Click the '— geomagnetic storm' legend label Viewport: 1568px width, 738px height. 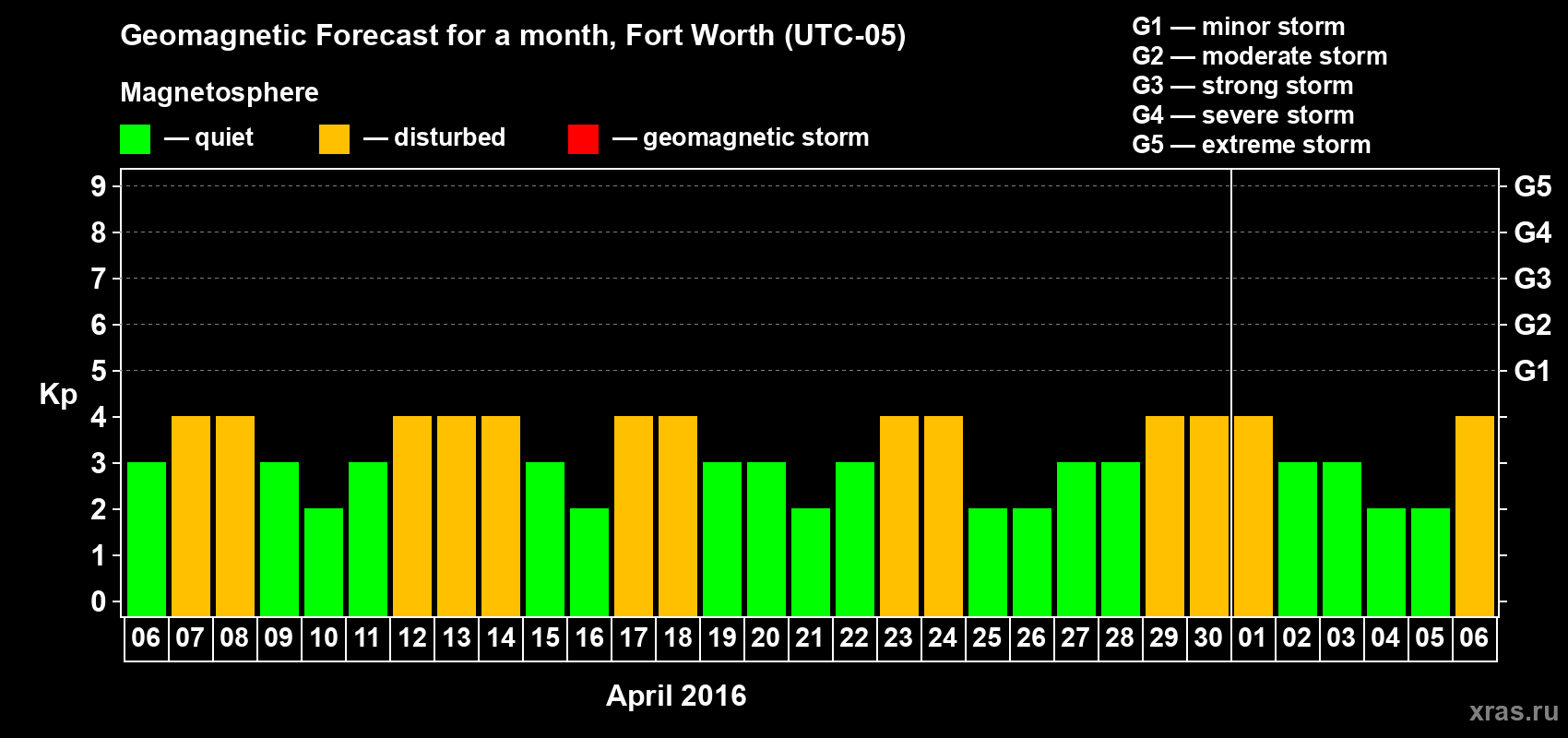click(741, 137)
